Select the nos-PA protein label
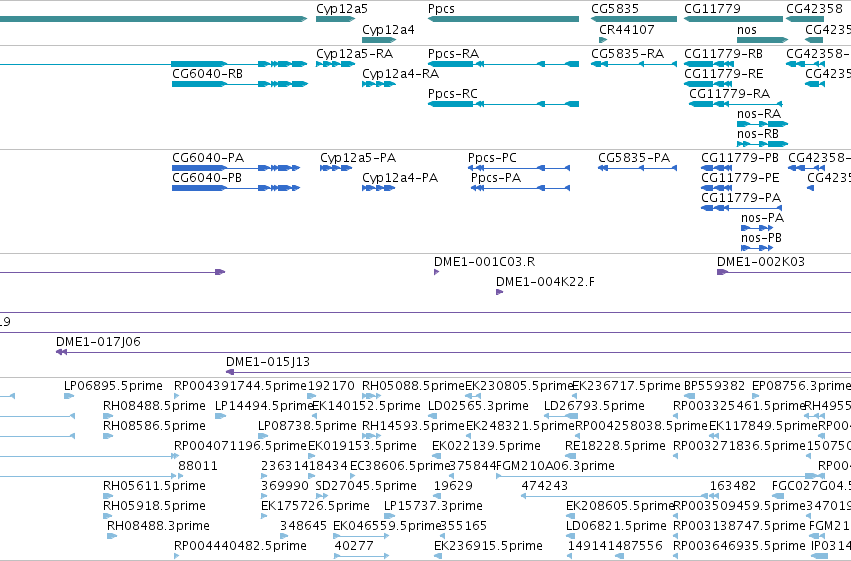The height and width of the screenshot is (561, 851). point(763,218)
